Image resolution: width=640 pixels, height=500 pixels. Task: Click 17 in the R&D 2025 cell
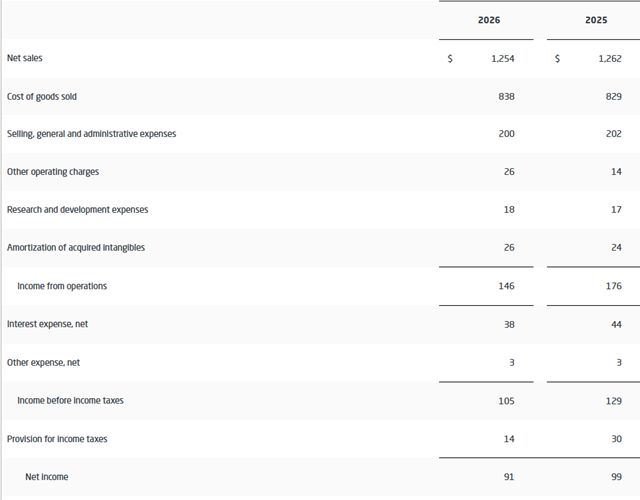point(616,209)
